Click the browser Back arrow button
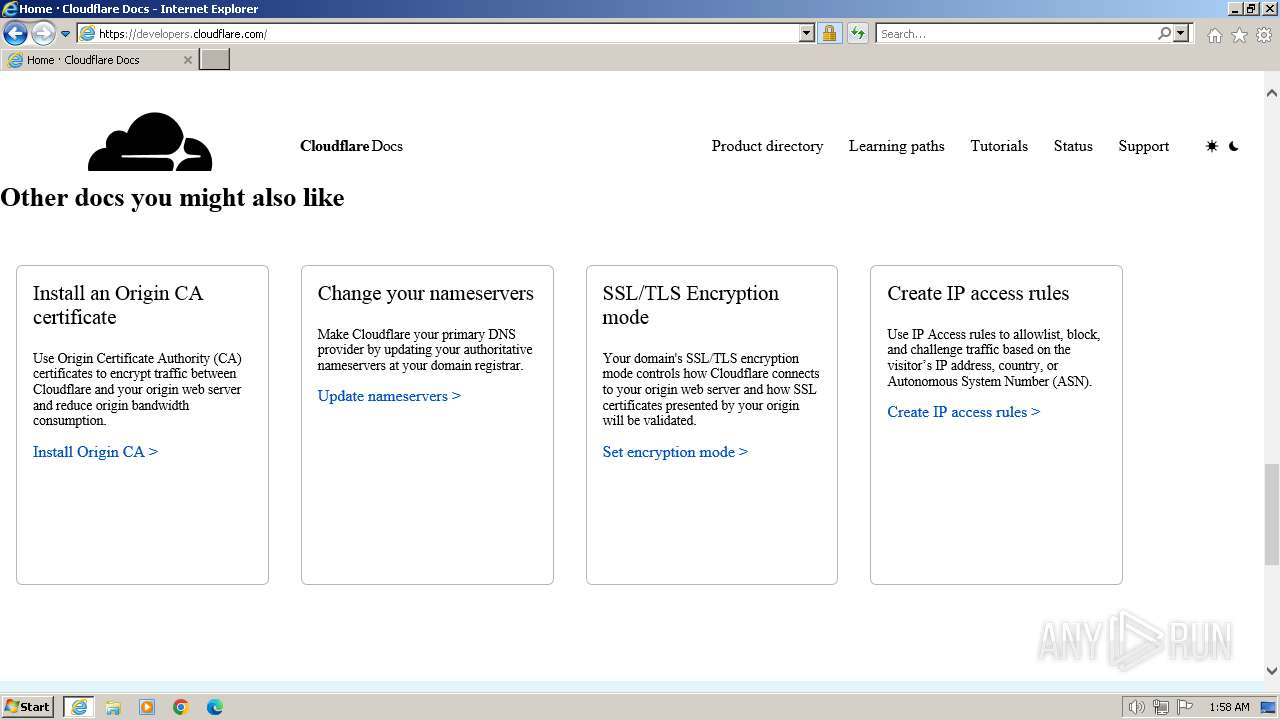Screen dimensions: 1280x720 pos(15,33)
